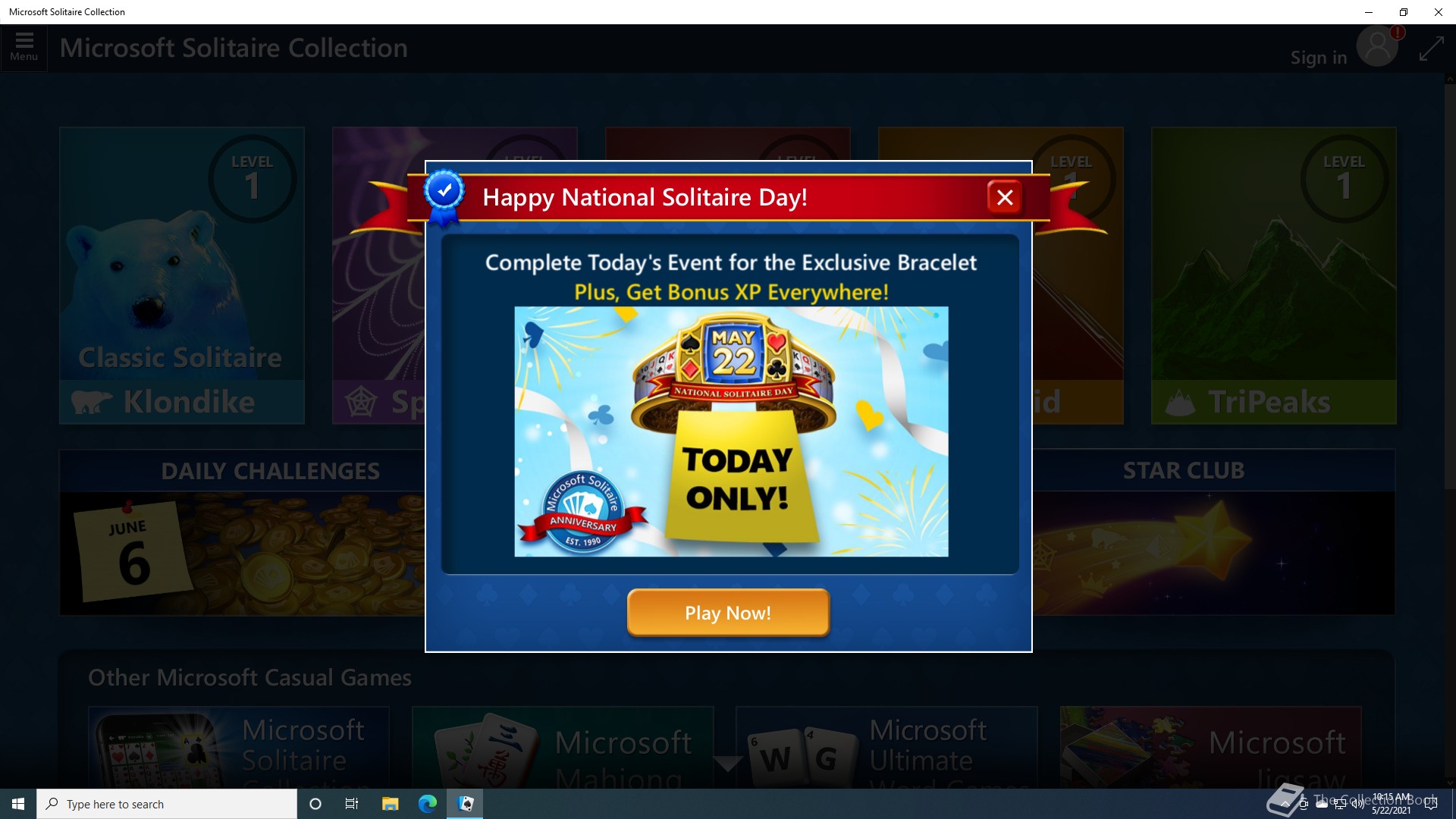
Task: Launch Microsoft Edge from the taskbar
Action: point(428,804)
